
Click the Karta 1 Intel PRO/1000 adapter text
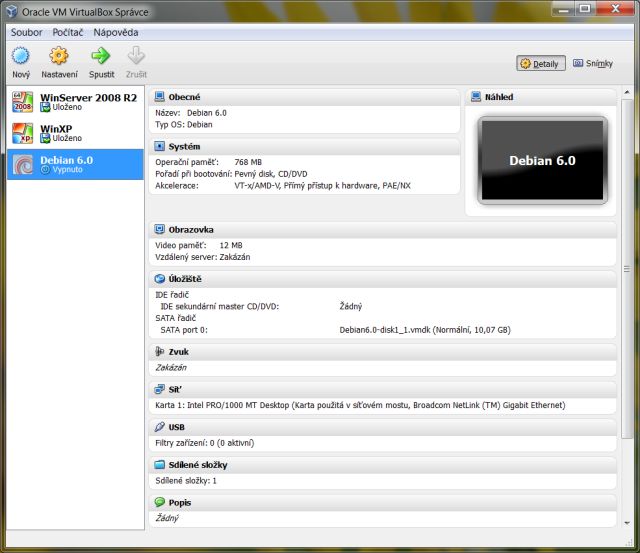[360, 405]
